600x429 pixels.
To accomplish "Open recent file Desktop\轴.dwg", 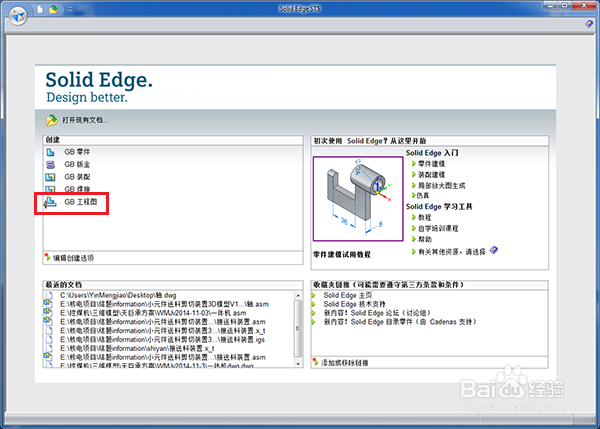I will (118, 295).
